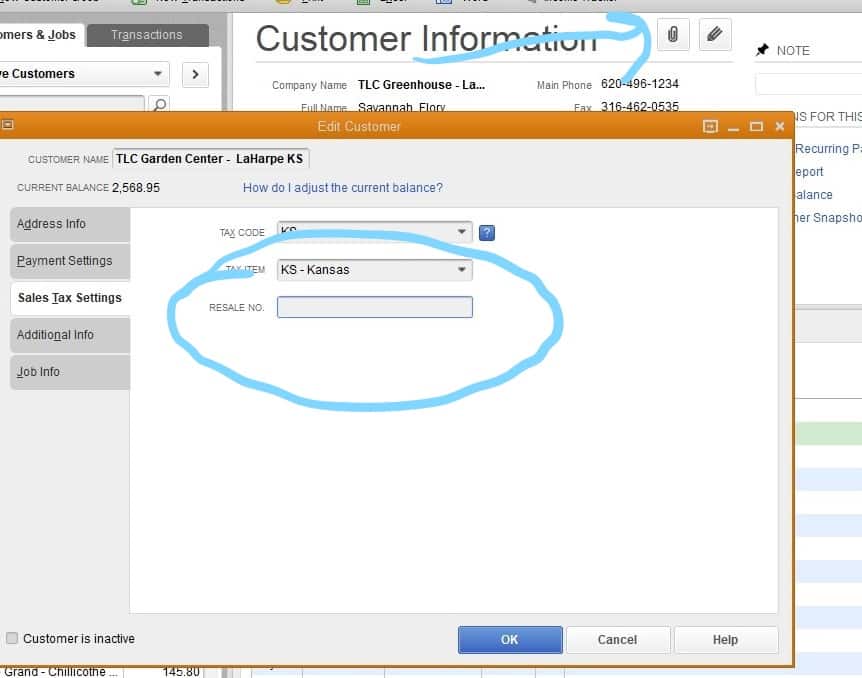
Task: Minimize the Edit Customer dialog
Action: tap(733, 128)
